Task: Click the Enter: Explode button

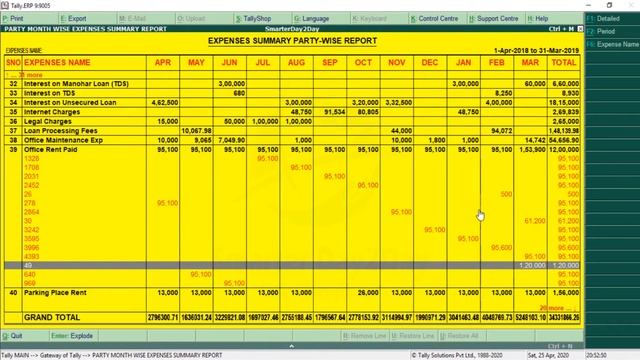Action: (72, 336)
